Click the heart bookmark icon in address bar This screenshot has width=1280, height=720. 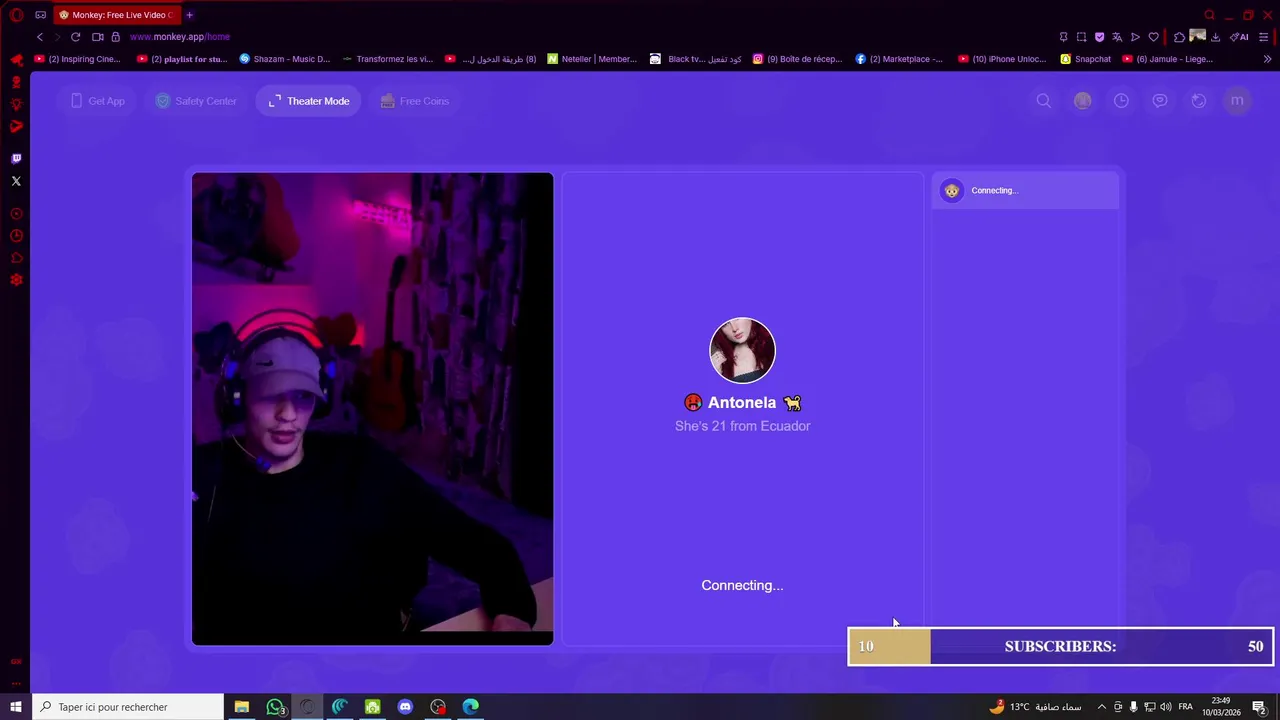click(1153, 37)
